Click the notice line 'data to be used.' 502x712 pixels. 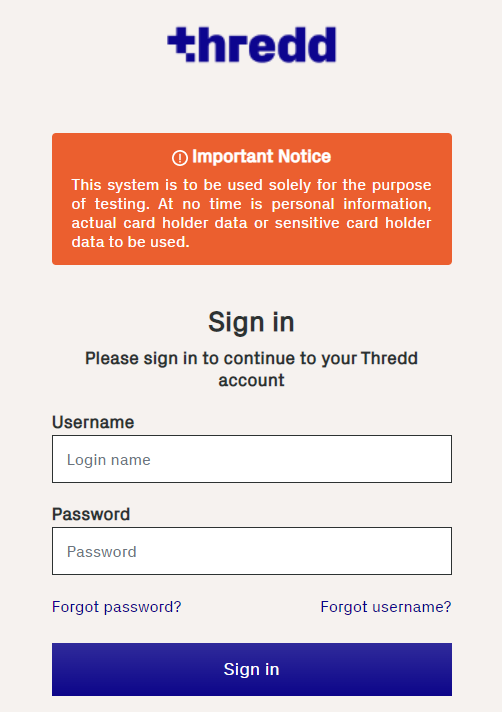(x=130, y=242)
